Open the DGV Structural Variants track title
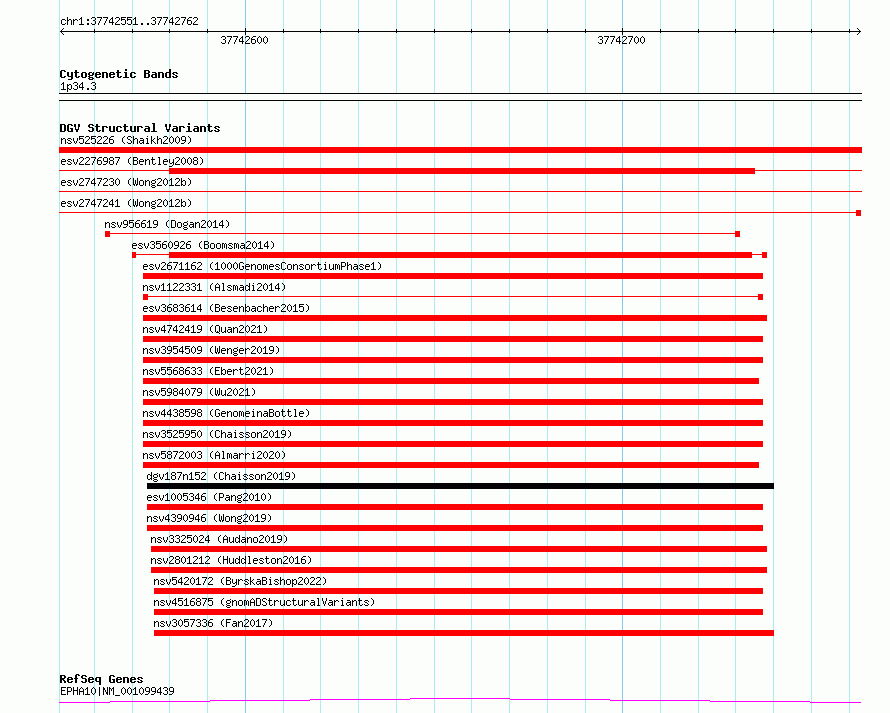This screenshot has height=713, width=890. [x=140, y=128]
